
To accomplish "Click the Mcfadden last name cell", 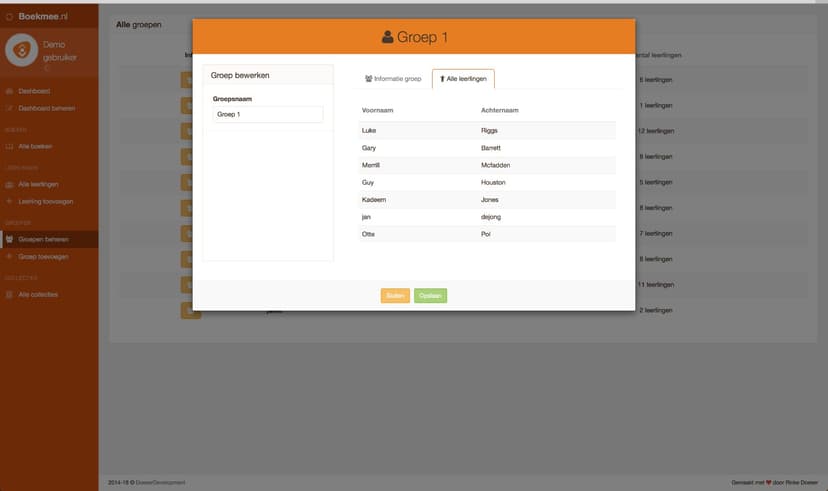I will click(x=495, y=165).
